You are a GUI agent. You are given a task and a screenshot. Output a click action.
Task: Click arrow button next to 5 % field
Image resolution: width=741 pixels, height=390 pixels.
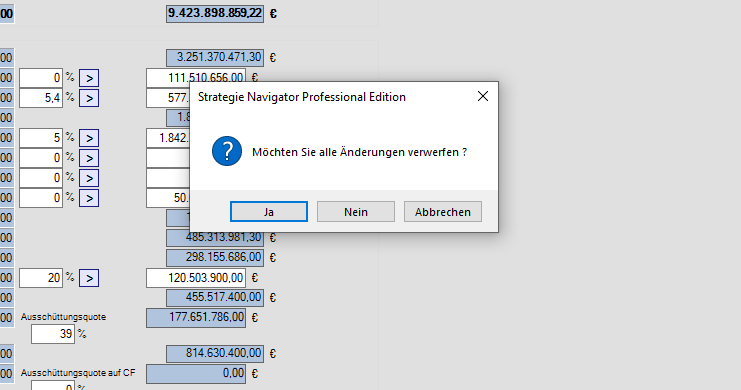89,138
